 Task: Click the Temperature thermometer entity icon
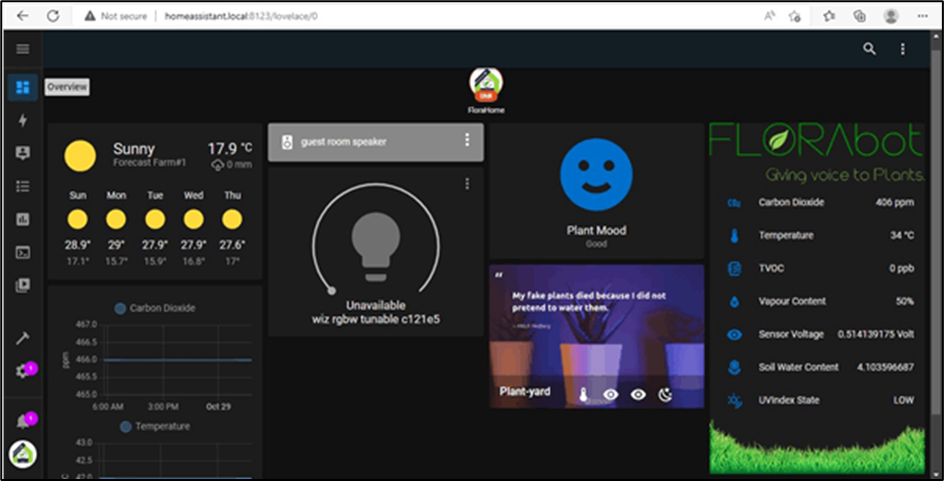734,236
